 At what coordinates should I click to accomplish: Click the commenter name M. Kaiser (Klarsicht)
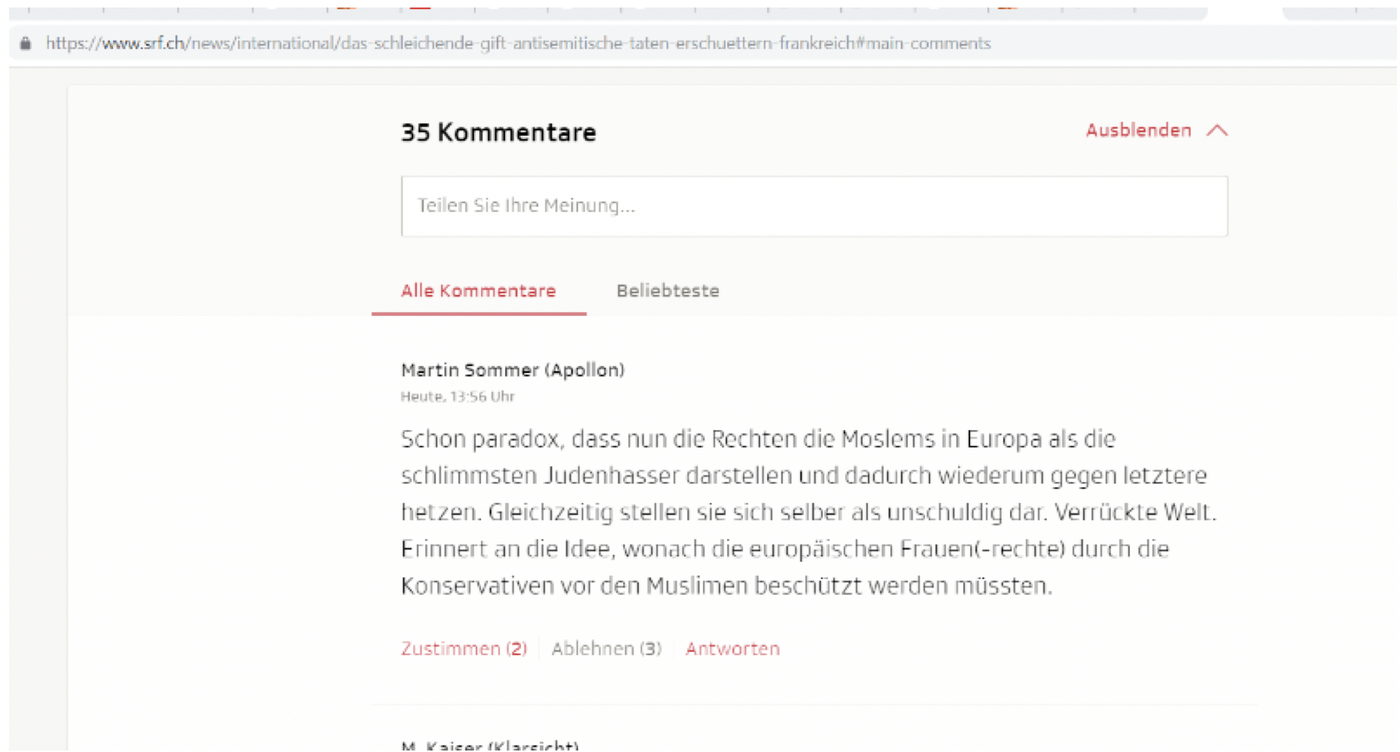tap(490, 746)
